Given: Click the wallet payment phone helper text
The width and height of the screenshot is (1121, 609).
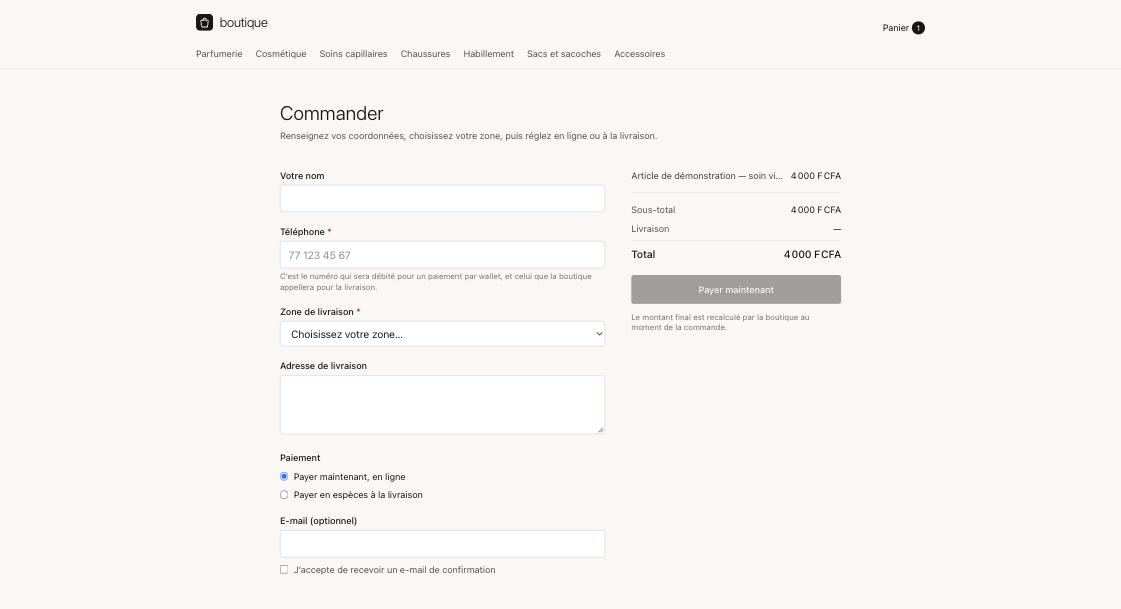Looking at the screenshot, I should pos(436,282).
